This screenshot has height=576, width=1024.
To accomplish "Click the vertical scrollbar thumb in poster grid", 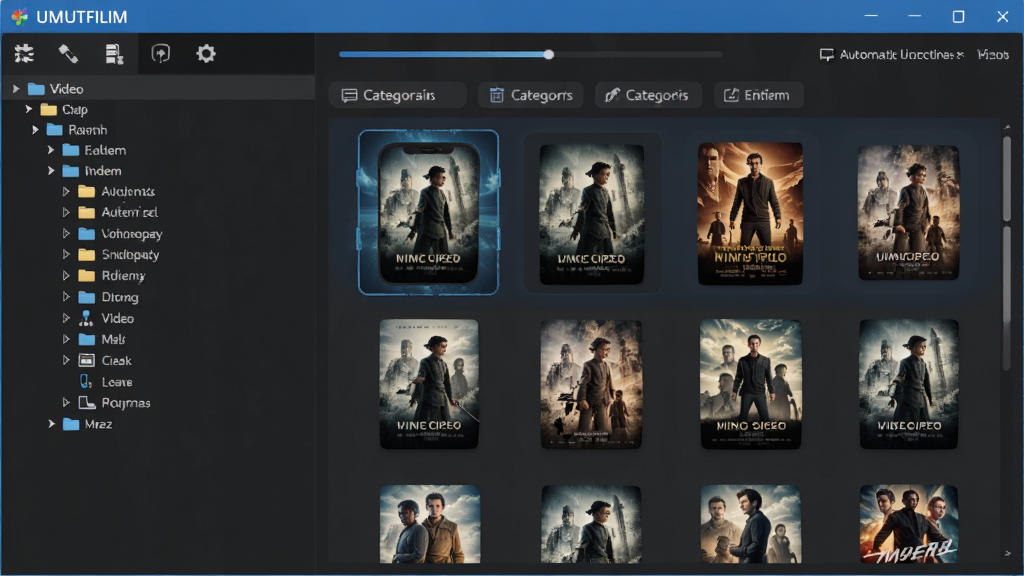I will [x=1007, y=178].
